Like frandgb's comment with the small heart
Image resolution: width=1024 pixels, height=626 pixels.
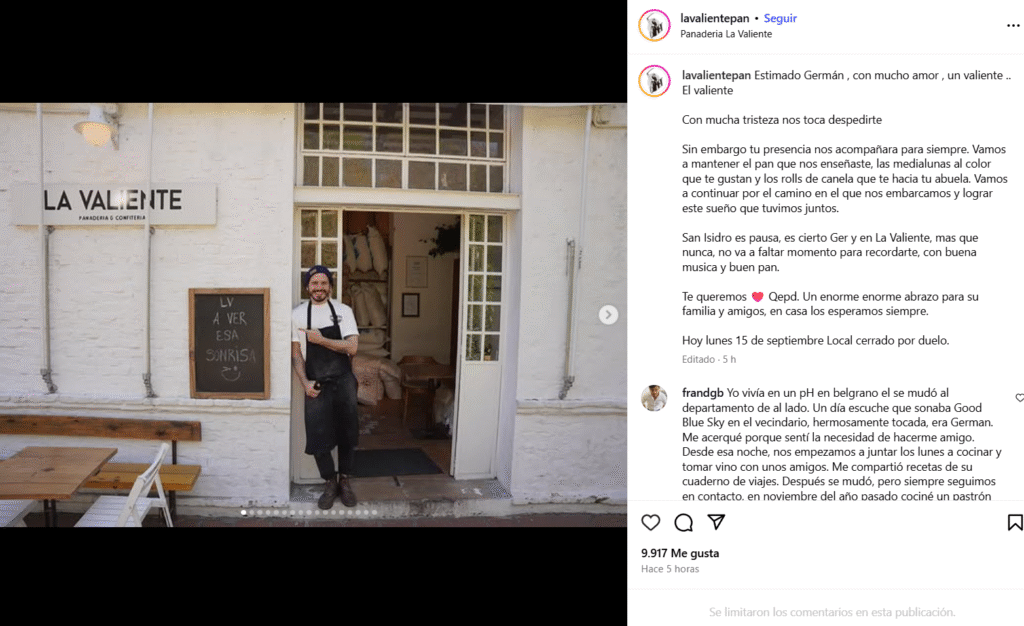[x=1019, y=398]
